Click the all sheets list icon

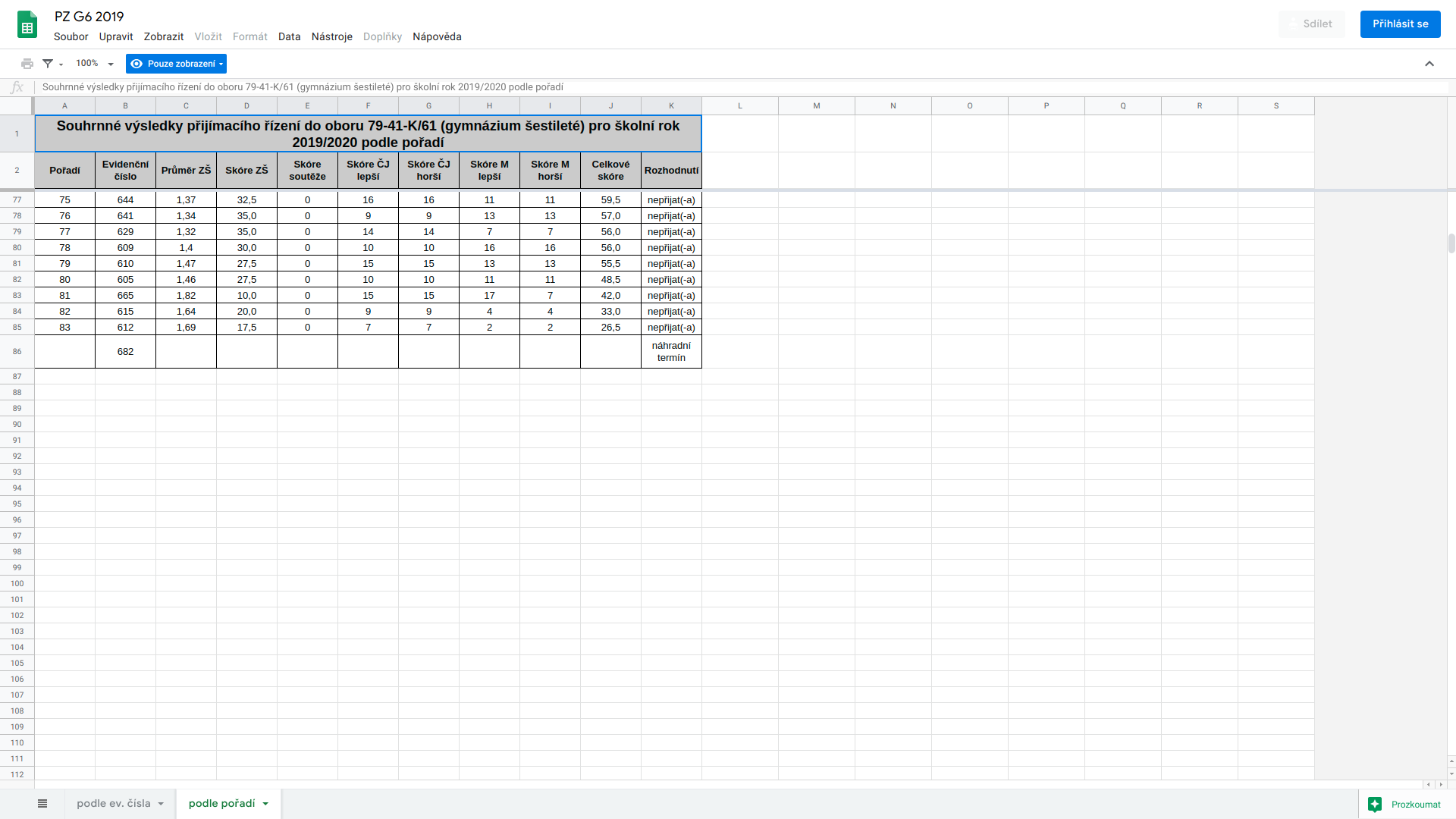[42, 804]
